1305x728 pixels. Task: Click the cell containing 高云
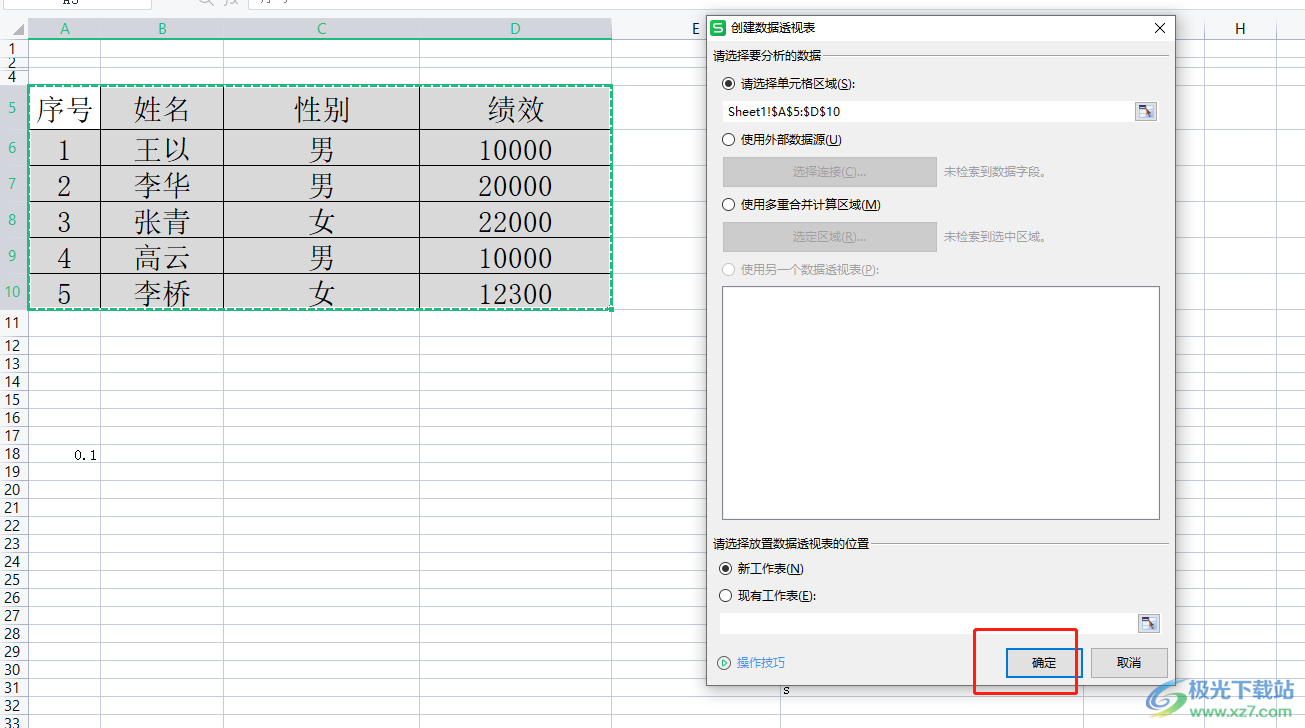point(162,256)
